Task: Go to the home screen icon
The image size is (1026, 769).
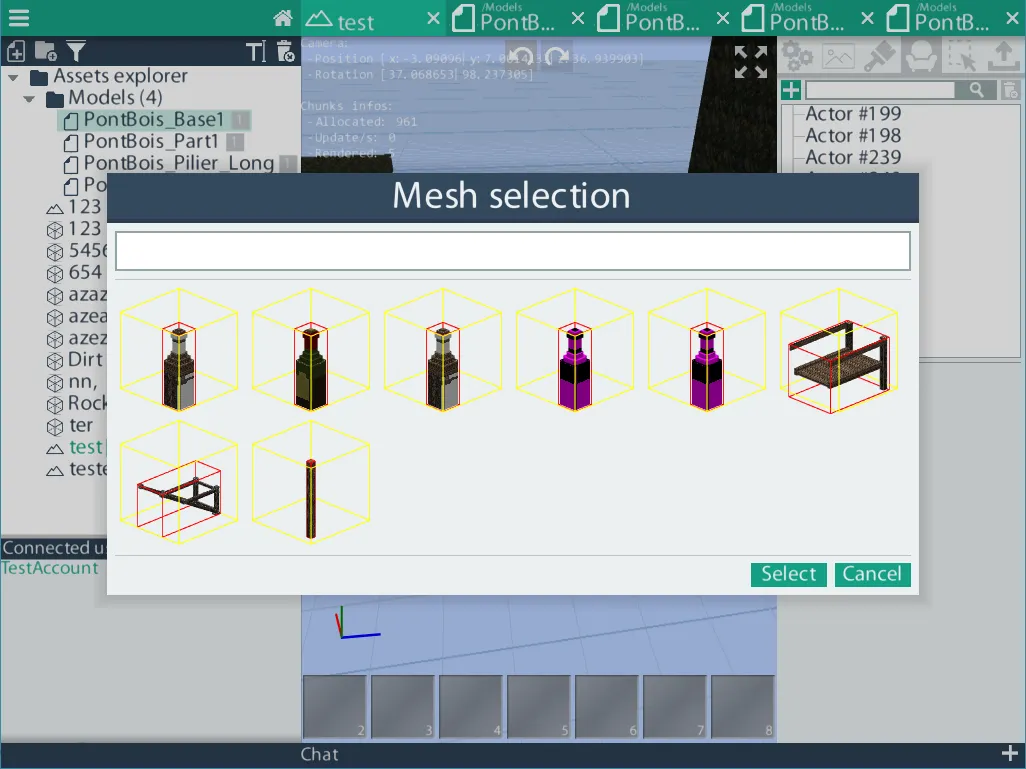Action: 283,18
